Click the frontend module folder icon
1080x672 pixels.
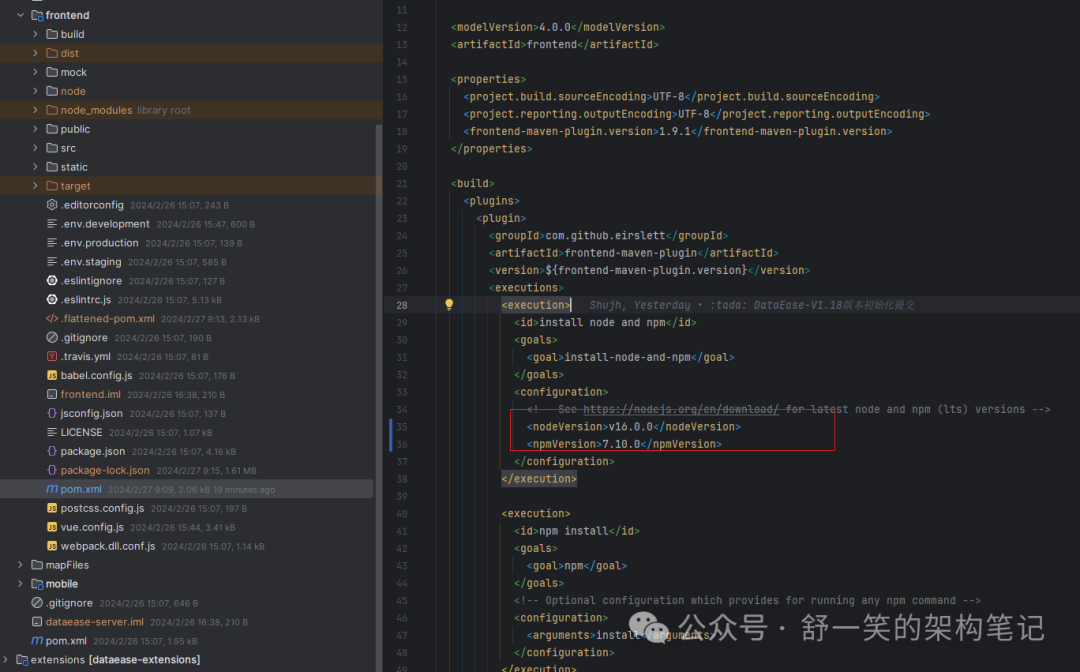click(x=37, y=15)
